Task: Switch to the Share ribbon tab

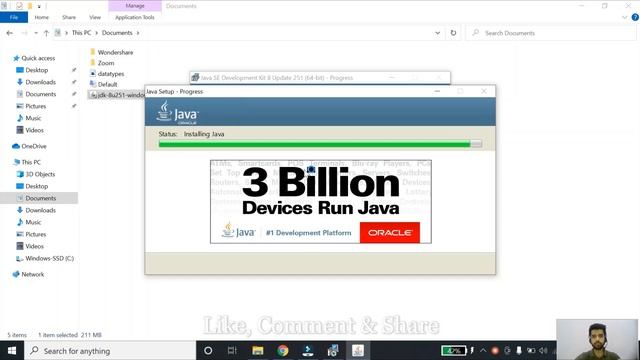Action: [69, 17]
